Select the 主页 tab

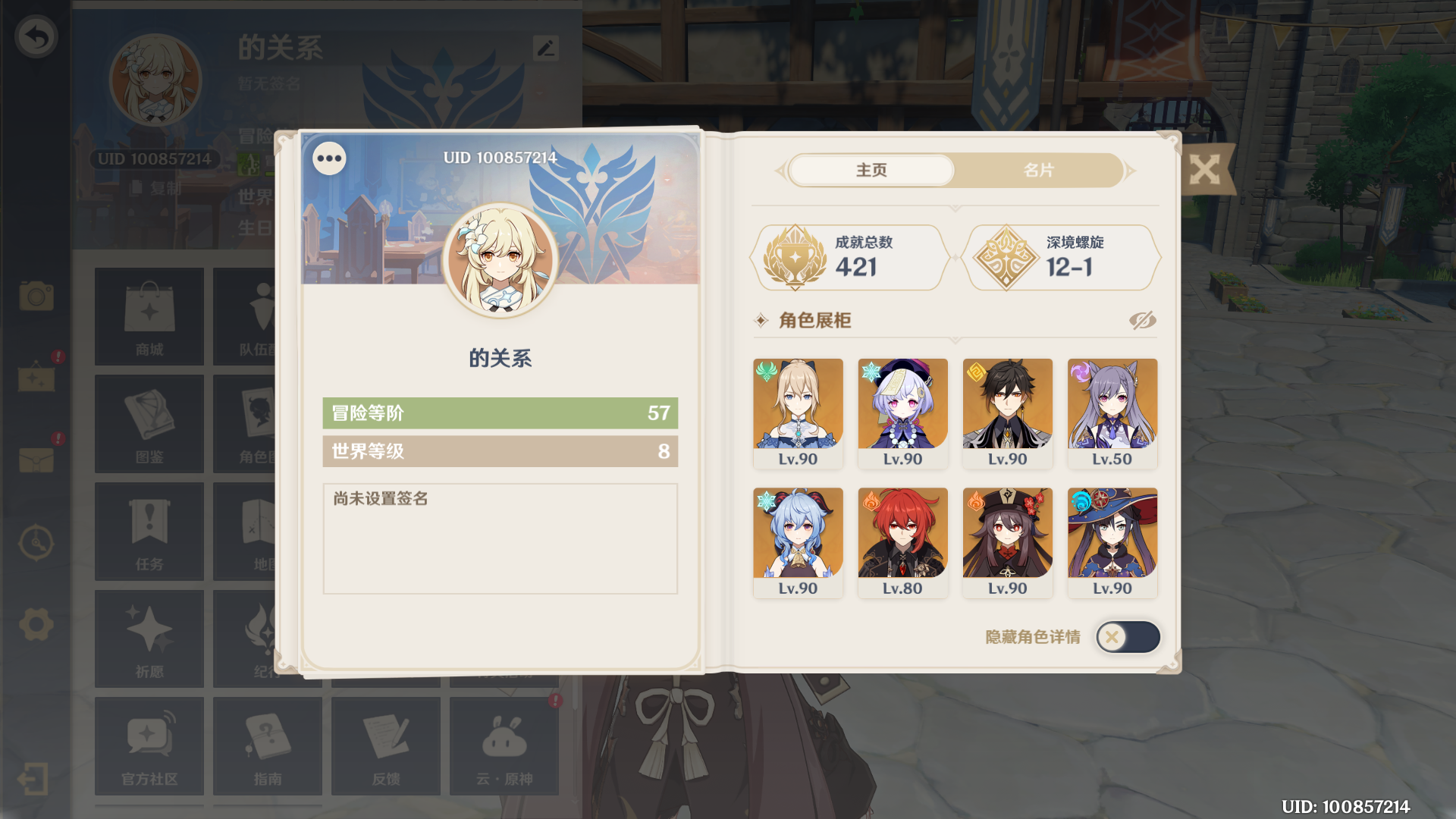click(871, 171)
